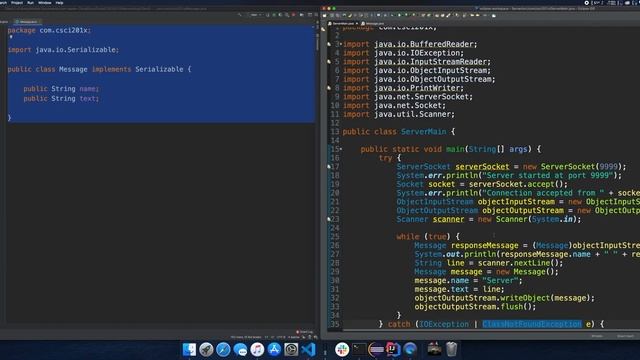Open Slack from the dock
The width and height of the screenshot is (640, 360).
pyautogui.click(x=342, y=349)
